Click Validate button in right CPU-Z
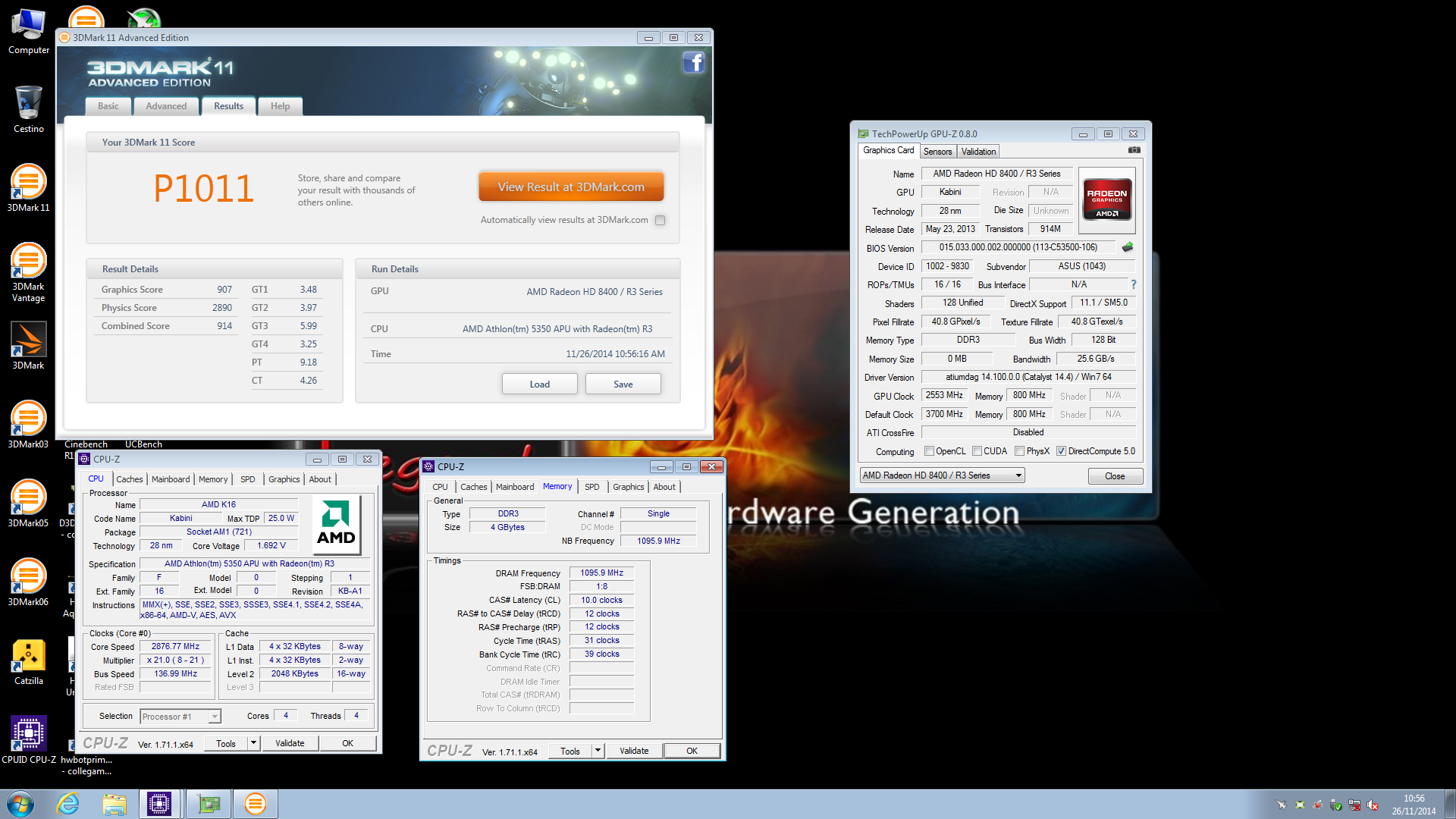 634,751
